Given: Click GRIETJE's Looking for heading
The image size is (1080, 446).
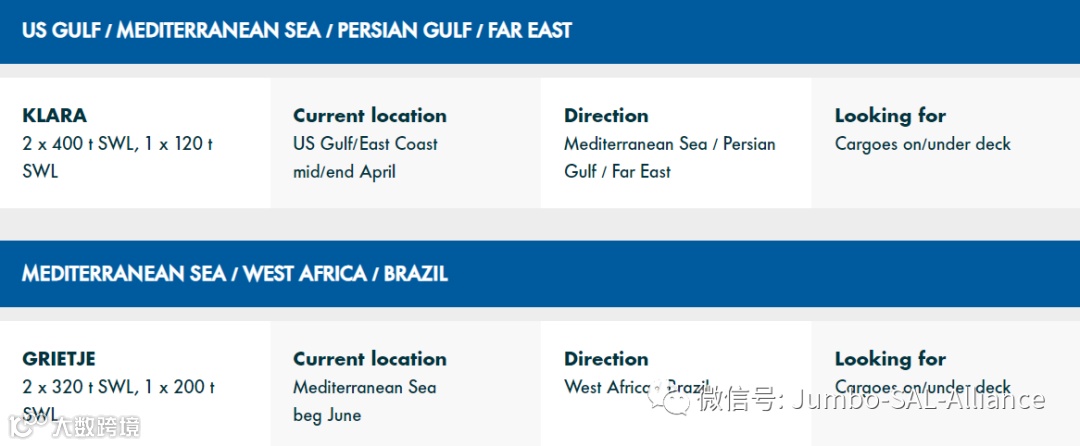Looking at the screenshot, I should (x=891, y=359).
